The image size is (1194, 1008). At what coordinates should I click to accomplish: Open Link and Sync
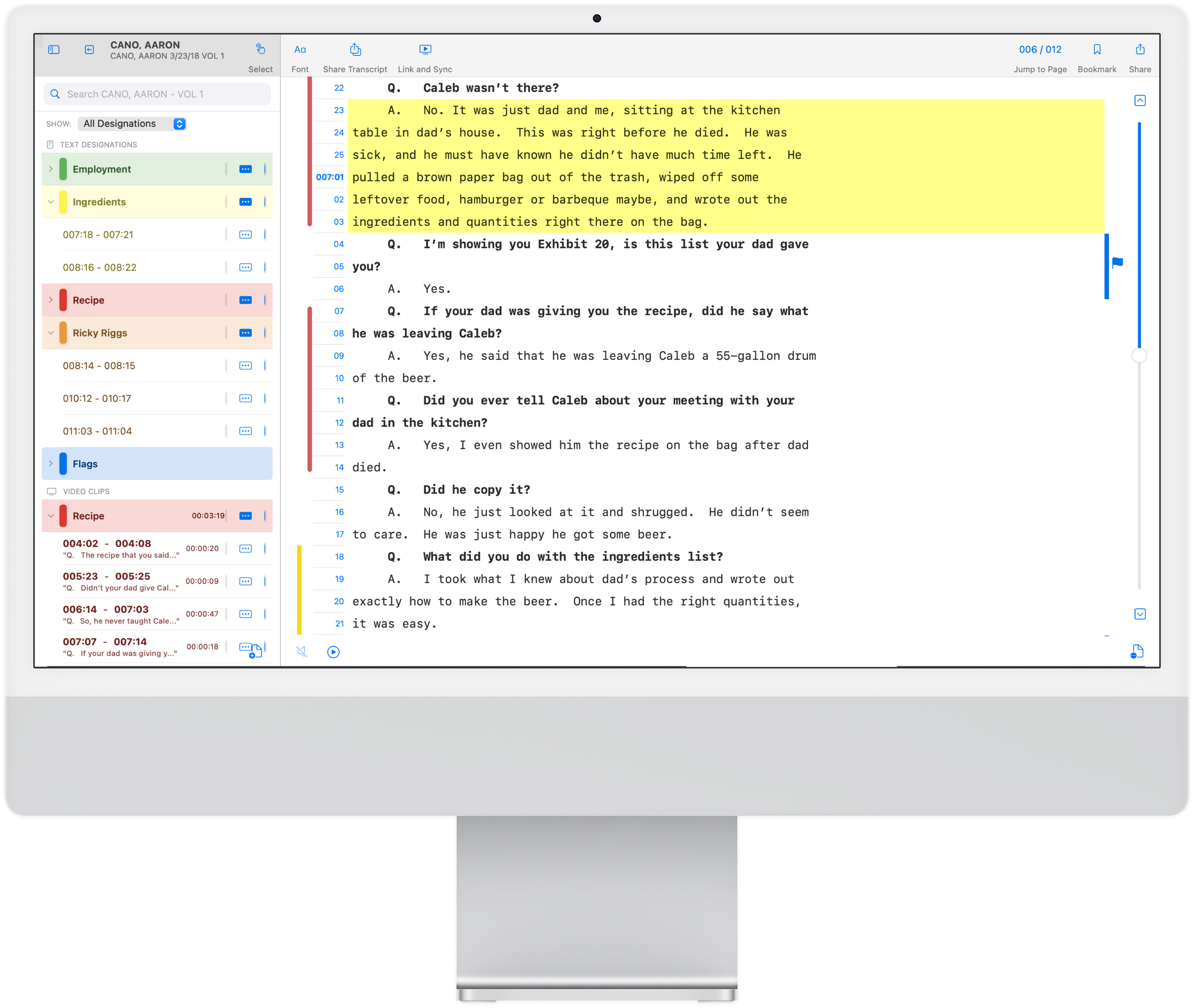(x=425, y=50)
